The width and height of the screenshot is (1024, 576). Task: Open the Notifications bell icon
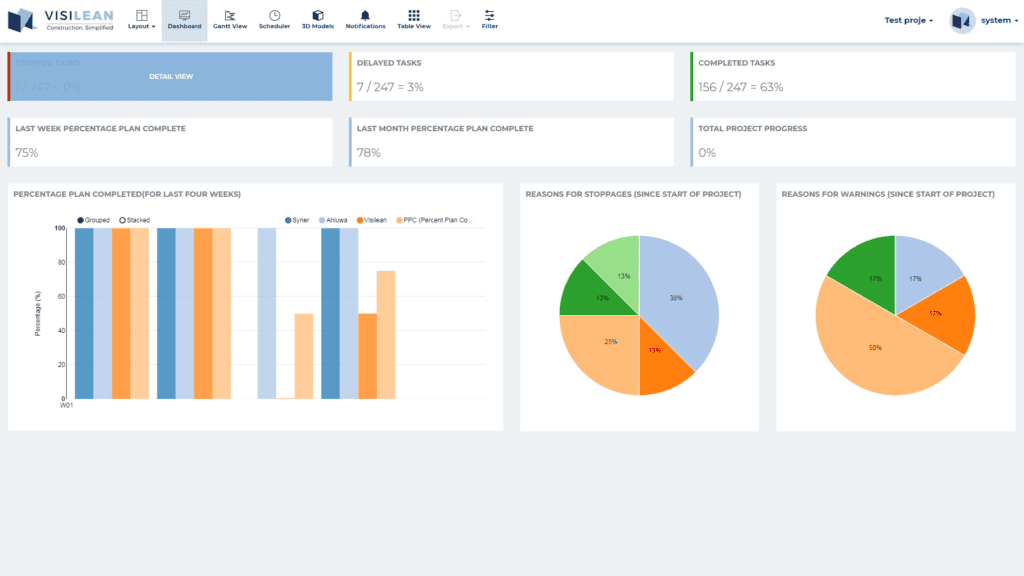[365, 16]
